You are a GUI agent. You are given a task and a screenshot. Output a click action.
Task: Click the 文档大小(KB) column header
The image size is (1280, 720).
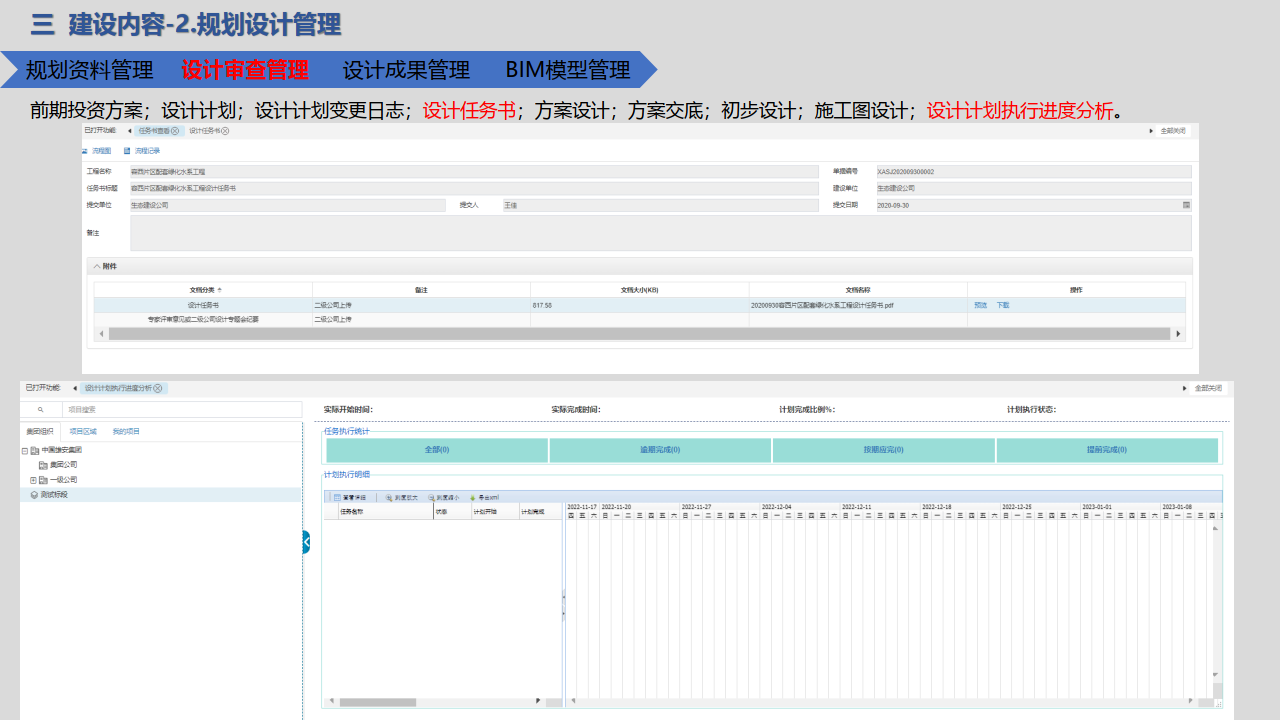[x=640, y=290]
